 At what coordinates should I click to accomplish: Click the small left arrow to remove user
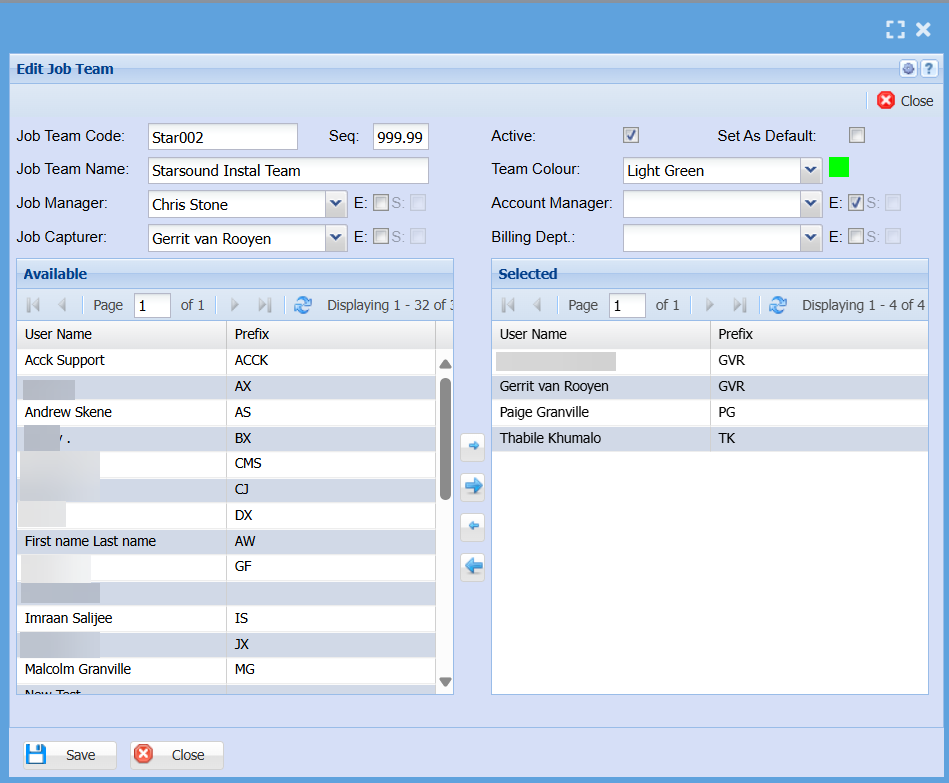tap(473, 526)
